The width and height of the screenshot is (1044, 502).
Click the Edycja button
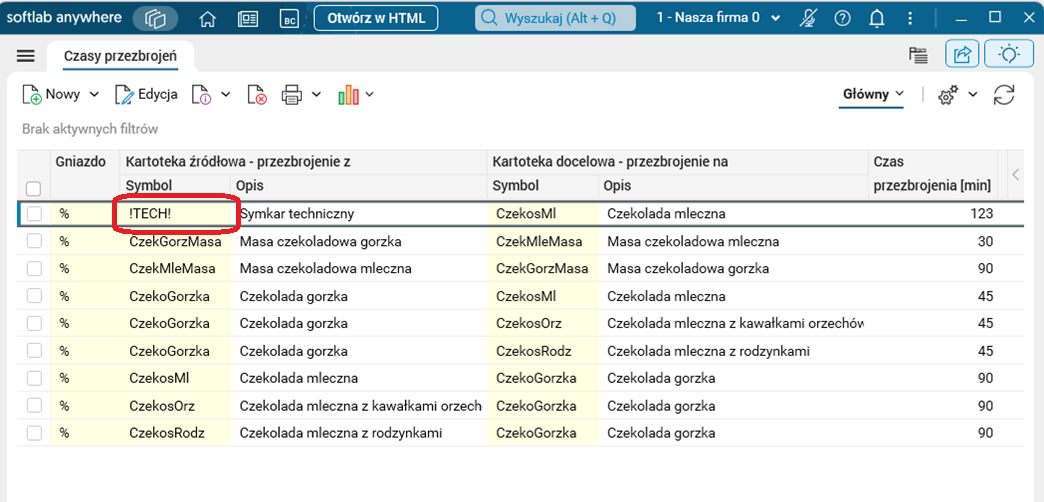point(147,95)
